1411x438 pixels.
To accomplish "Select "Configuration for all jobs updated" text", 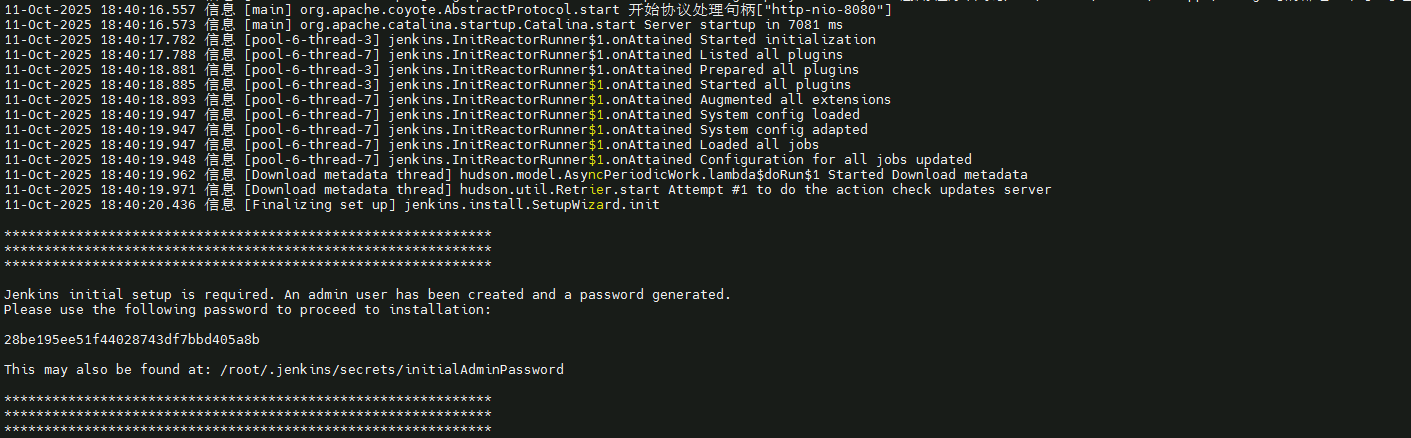I will pos(835,160).
